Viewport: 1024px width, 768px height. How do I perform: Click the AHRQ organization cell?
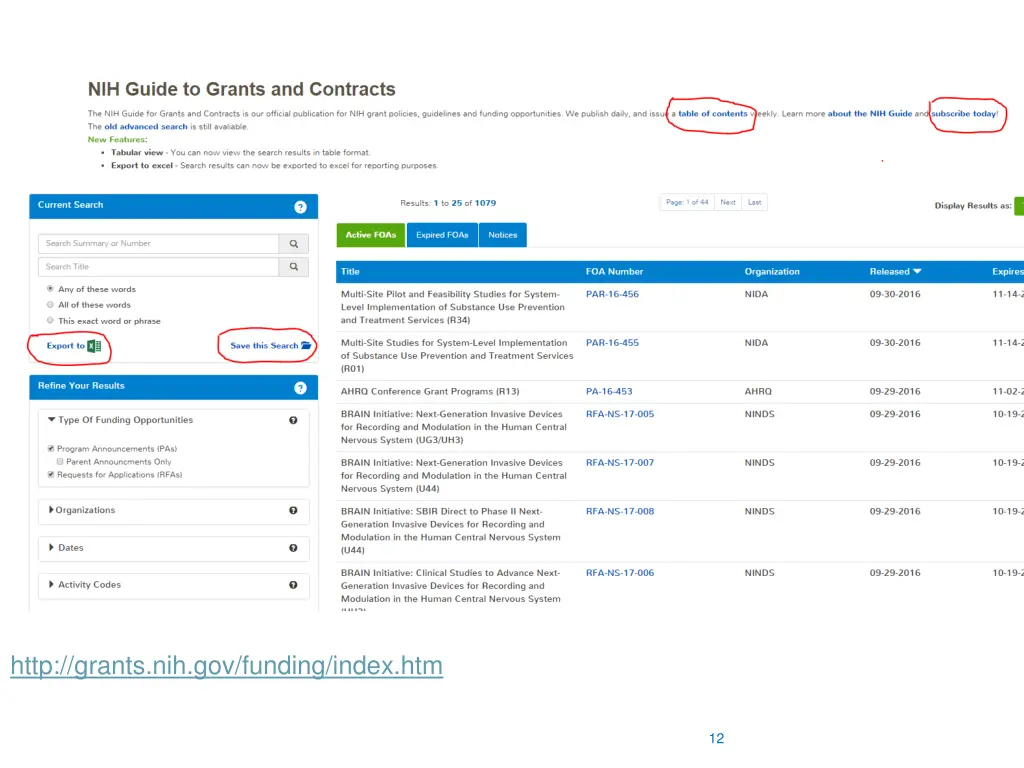tap(758, 392)
